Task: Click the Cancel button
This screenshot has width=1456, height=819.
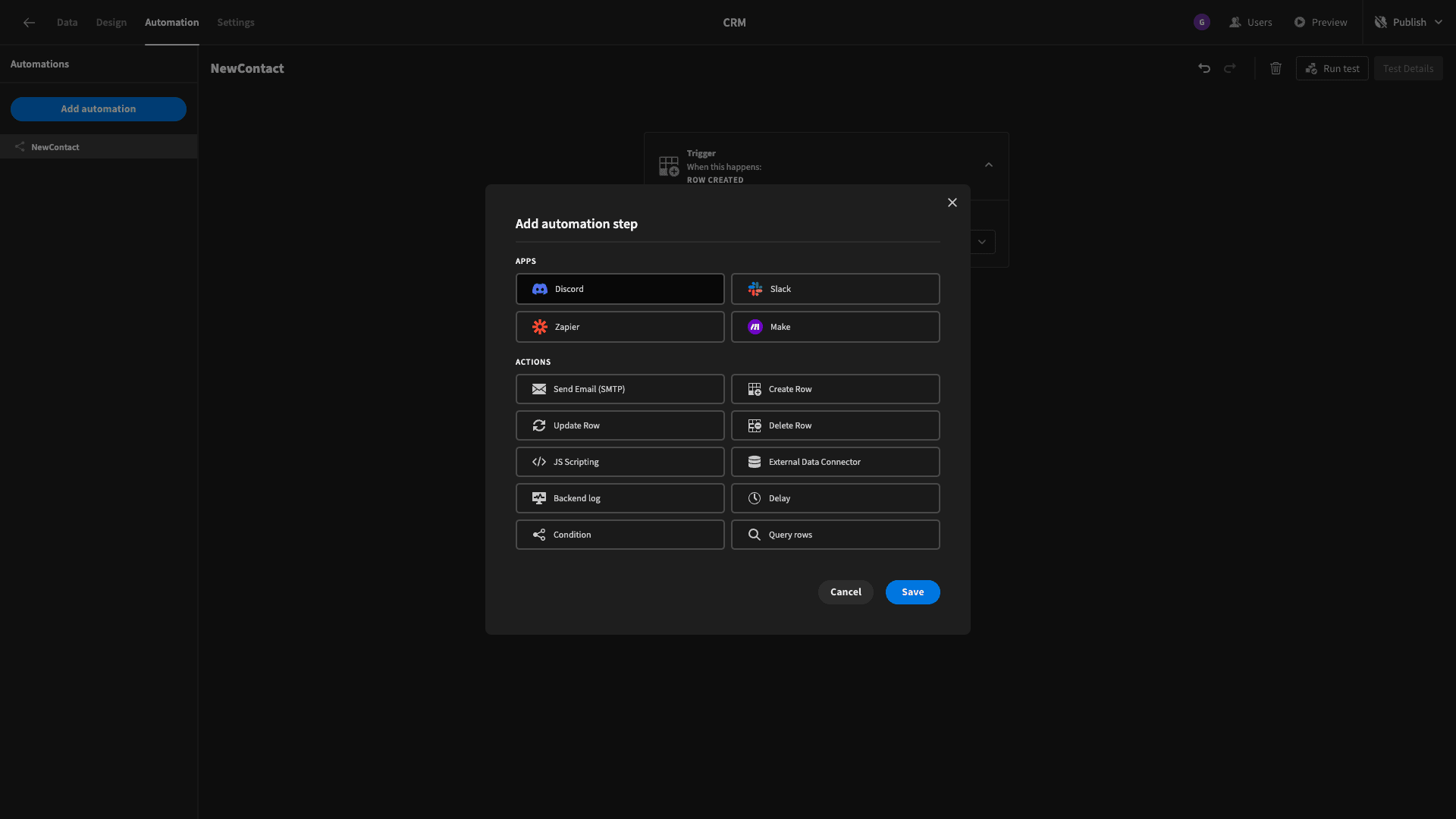Action: coord(846,592)
